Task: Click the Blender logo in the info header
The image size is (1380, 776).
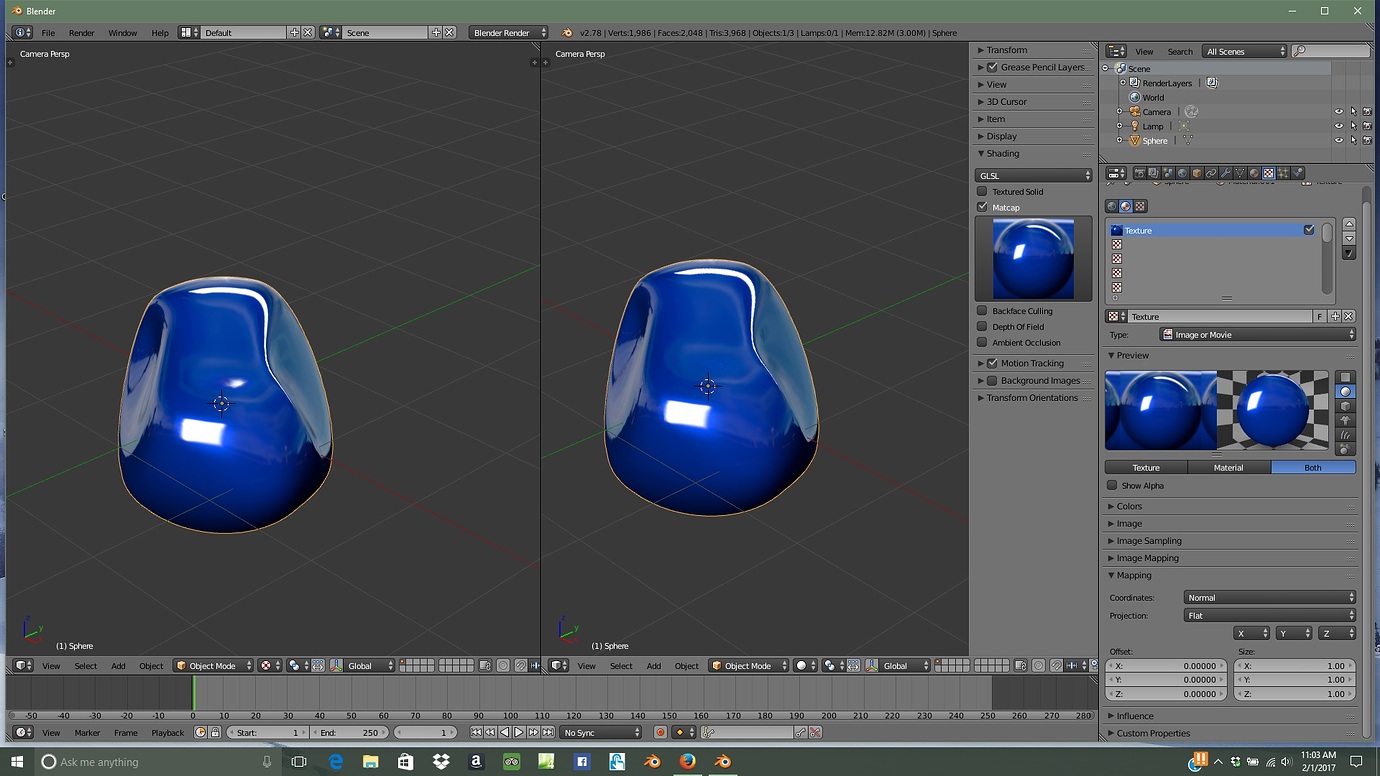Action: (568, 33)
